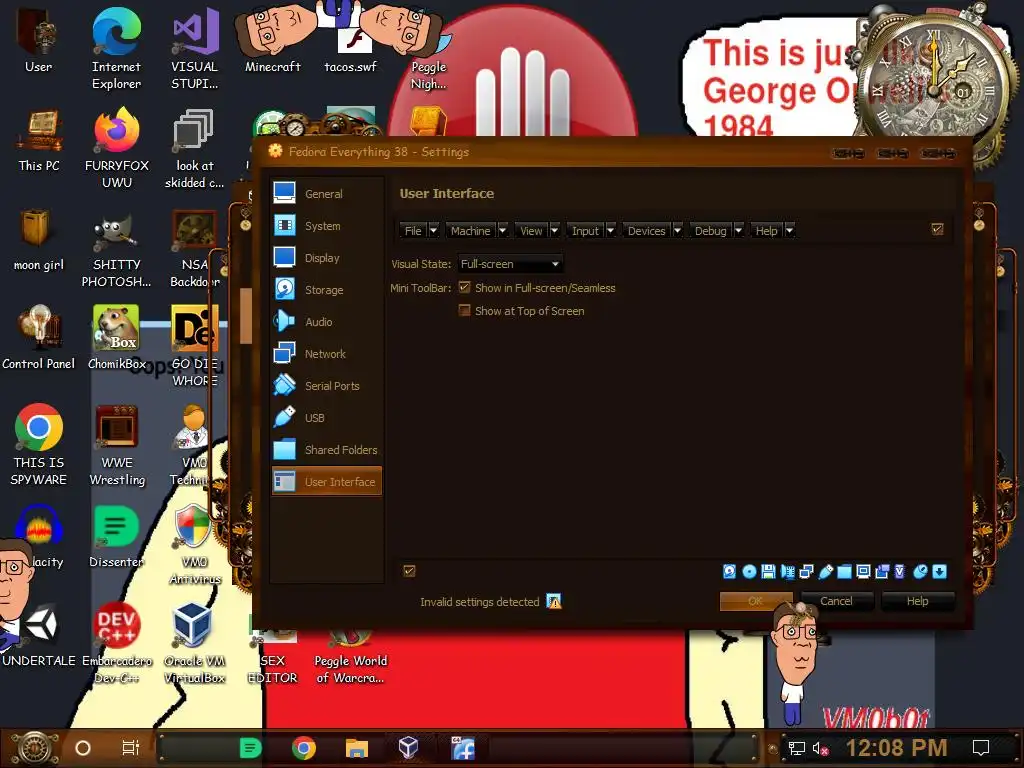
Task: Click the invalid settings warning icon
Action: 554,601
